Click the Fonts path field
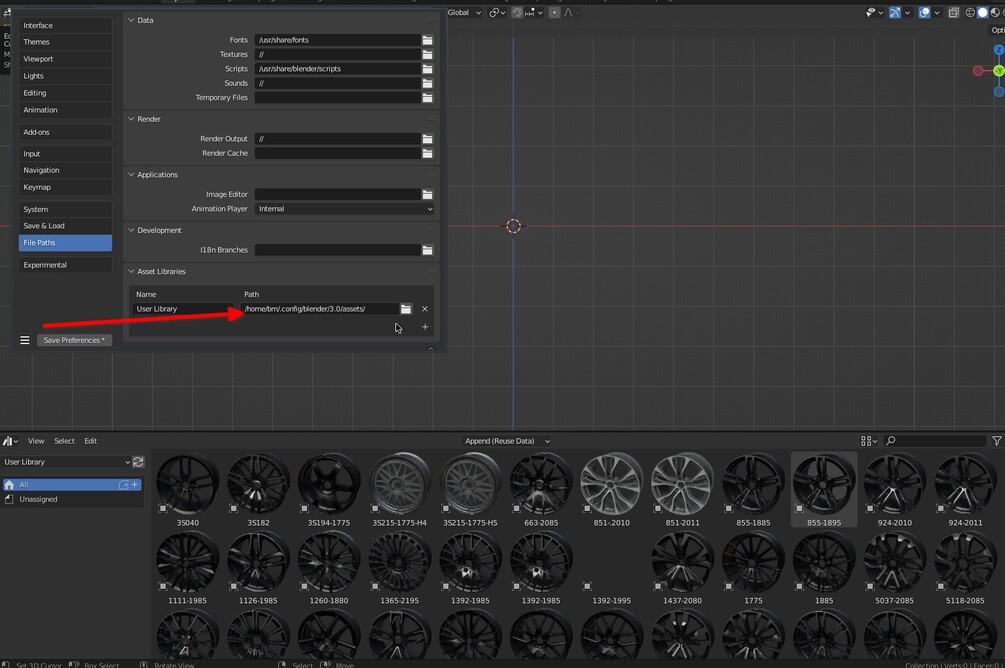Screen dimensions: 1005x668 coord(337,40)
